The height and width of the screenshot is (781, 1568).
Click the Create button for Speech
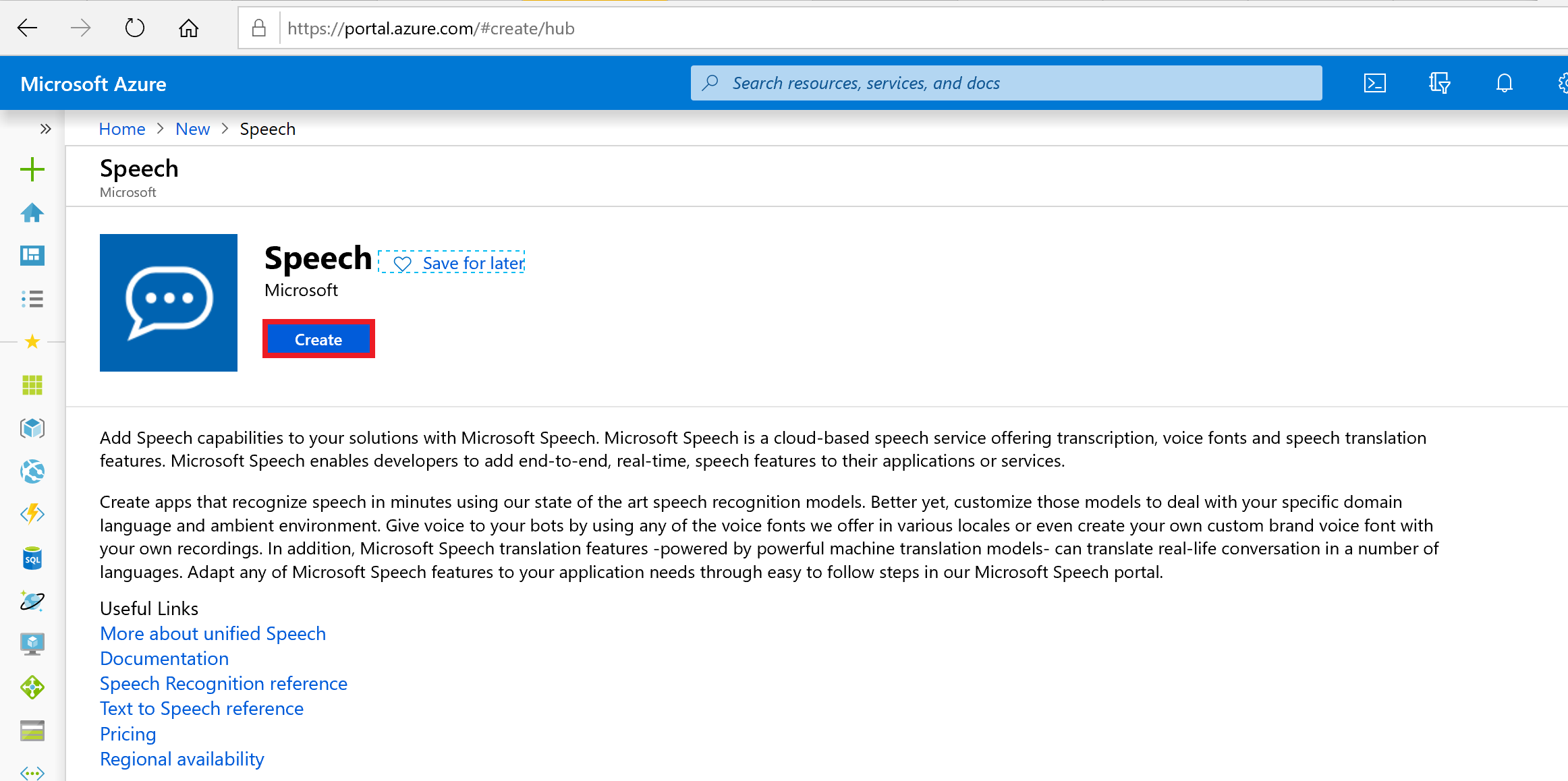click(x=318, y=340)
